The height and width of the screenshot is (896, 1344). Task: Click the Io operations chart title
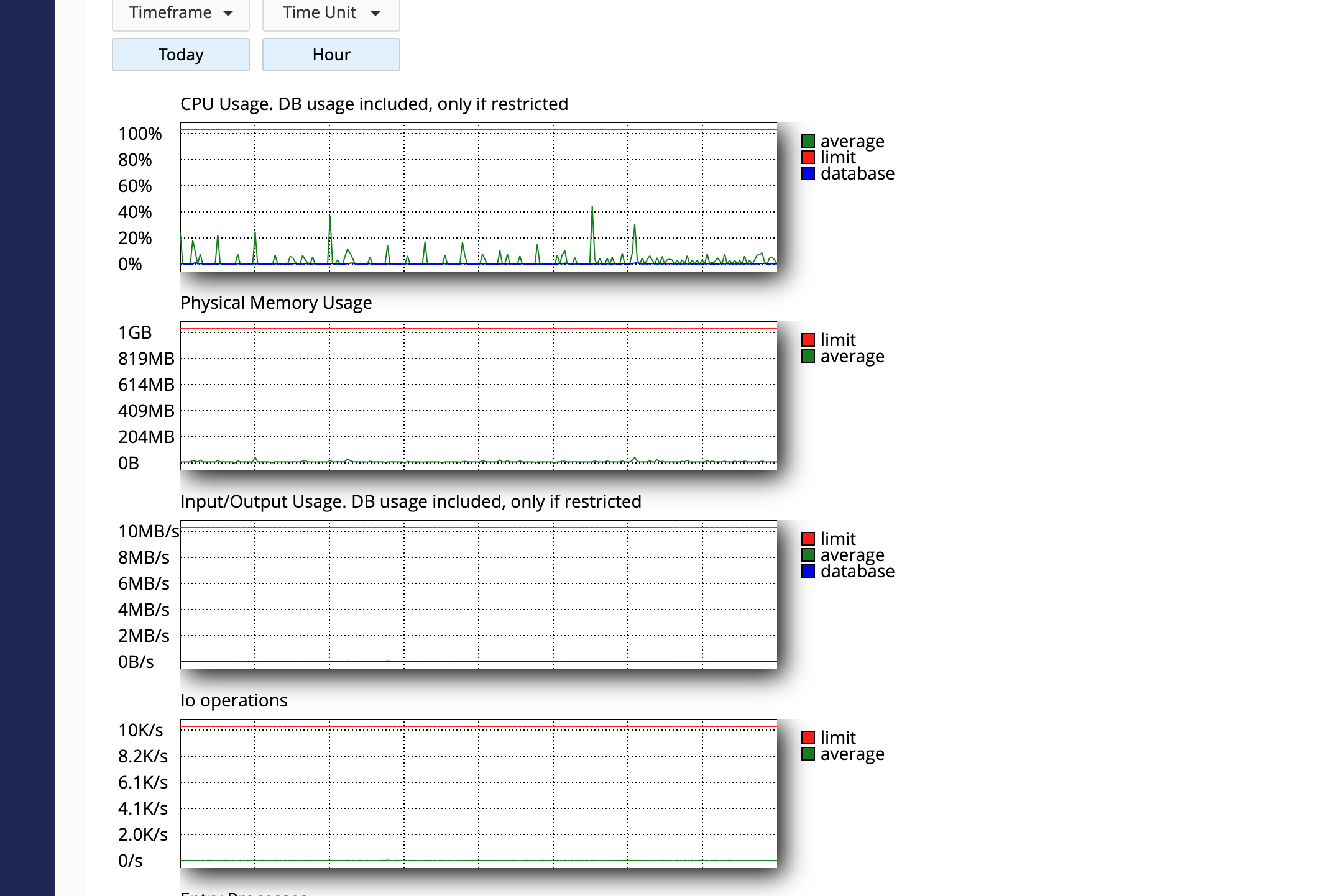click(x=234, y=700)
